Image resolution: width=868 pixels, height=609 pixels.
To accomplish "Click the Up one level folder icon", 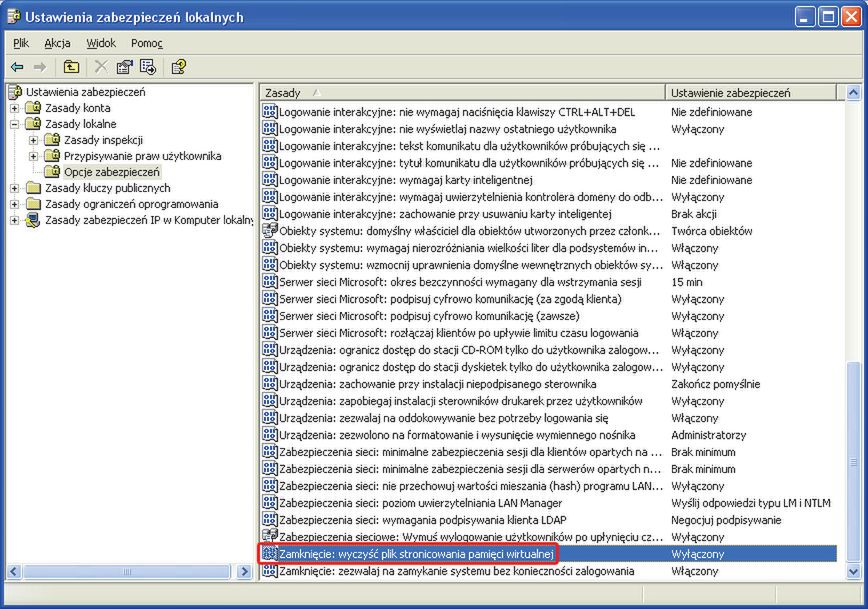I will pyautogui.click(x=71, y=67).
